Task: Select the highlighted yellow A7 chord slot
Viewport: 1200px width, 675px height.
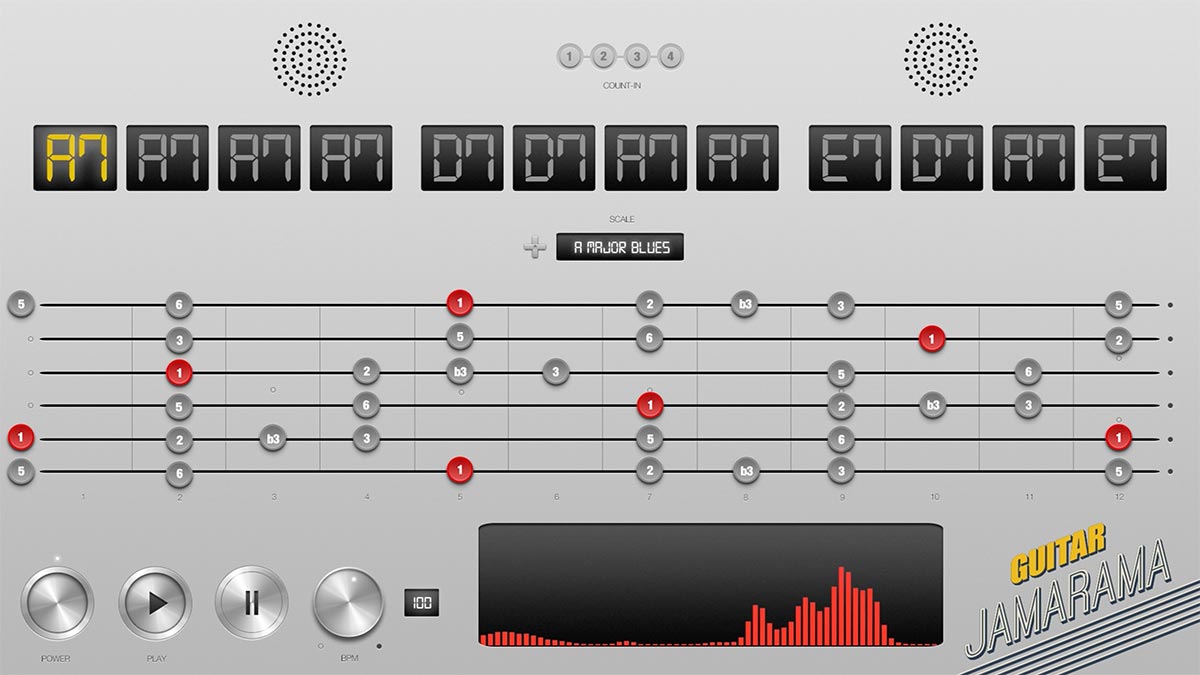Action: pos(75,158)
